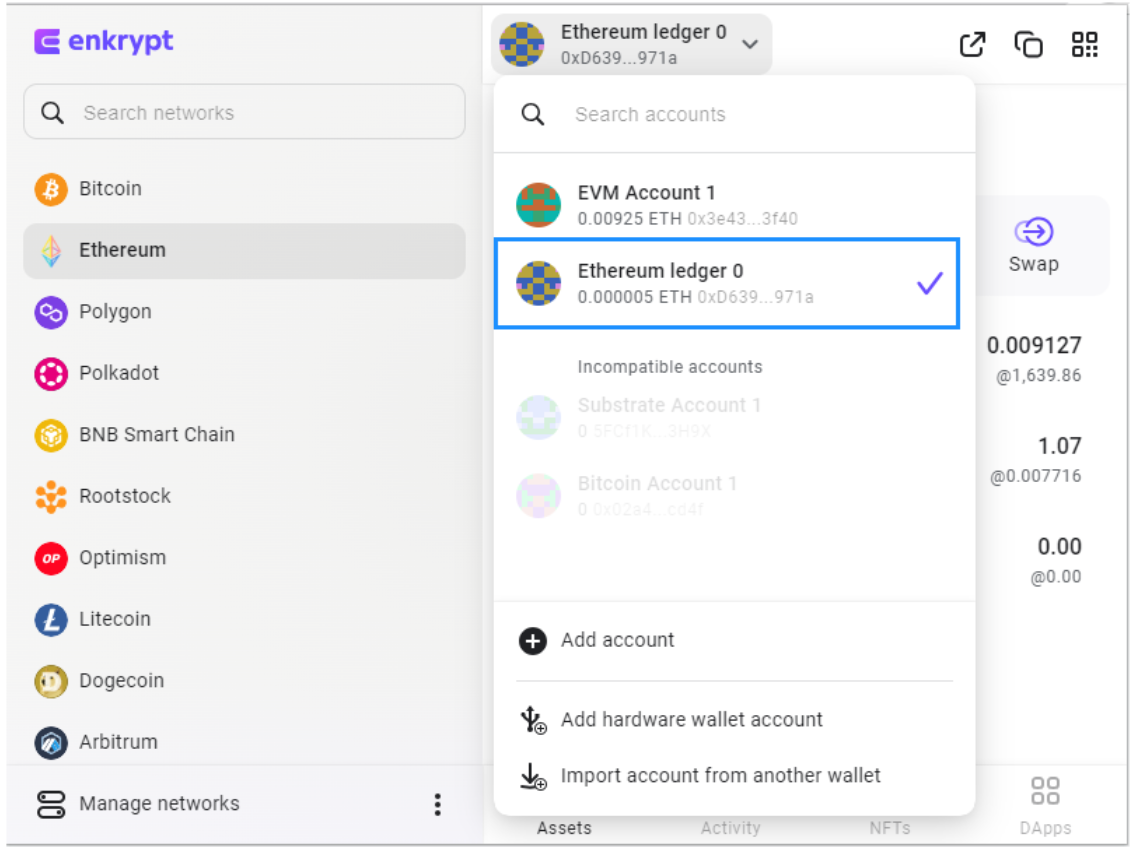Select the Polygon network icon
This screenshot has width=1136, height=848.
[x=51, y=312]
